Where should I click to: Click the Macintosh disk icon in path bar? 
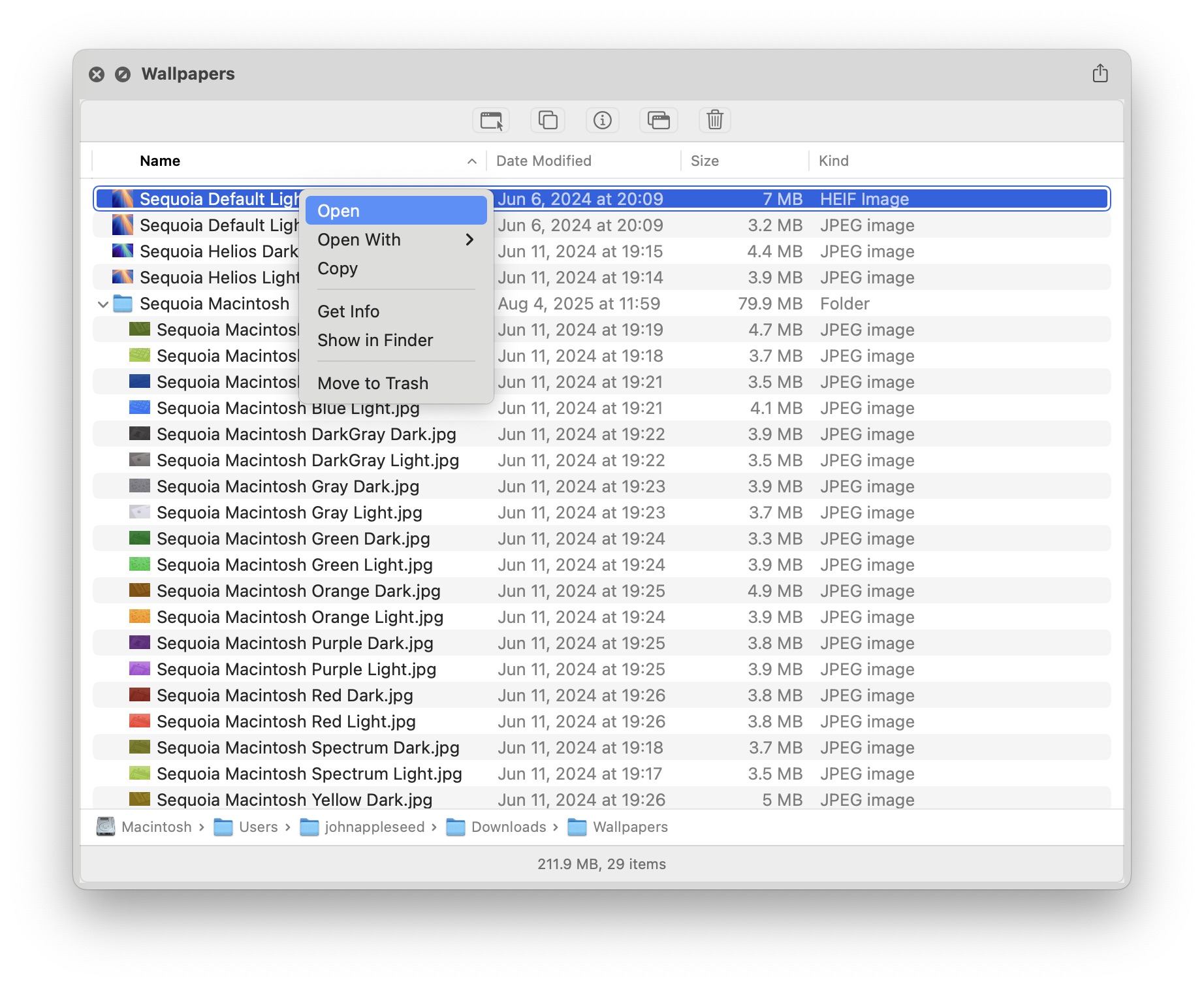pos(105,827)
